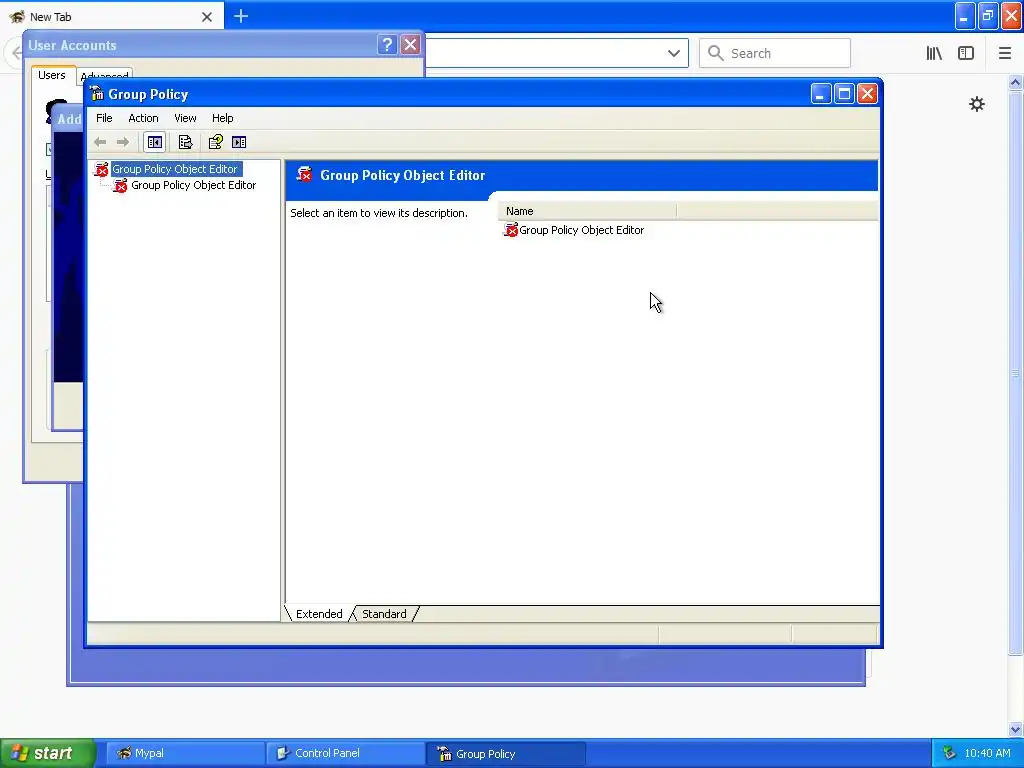Click the Group Policy taskbar button
This screenshot has width=1024, height=768.
506,753
